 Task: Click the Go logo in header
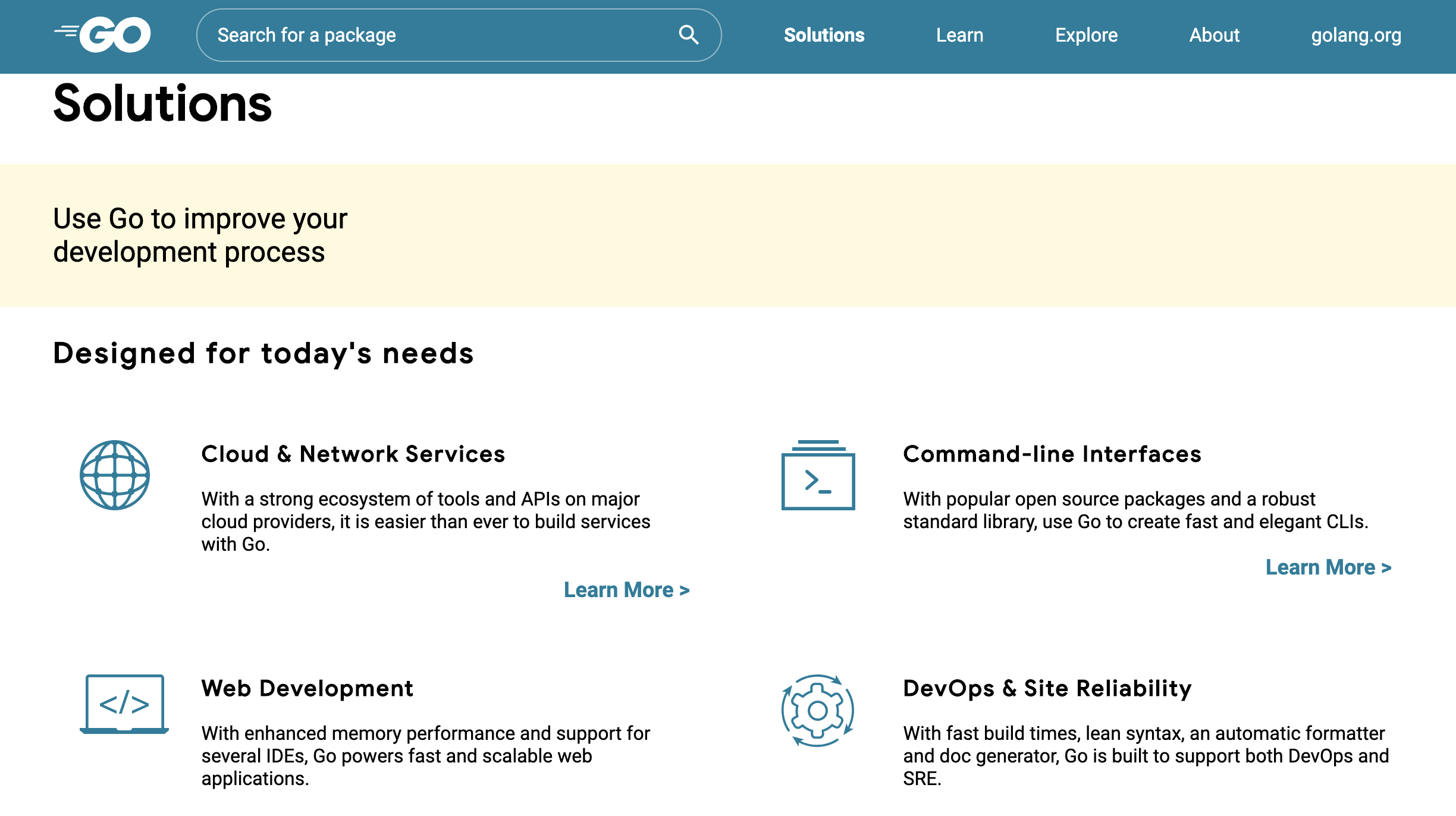[x=103, y=34]
